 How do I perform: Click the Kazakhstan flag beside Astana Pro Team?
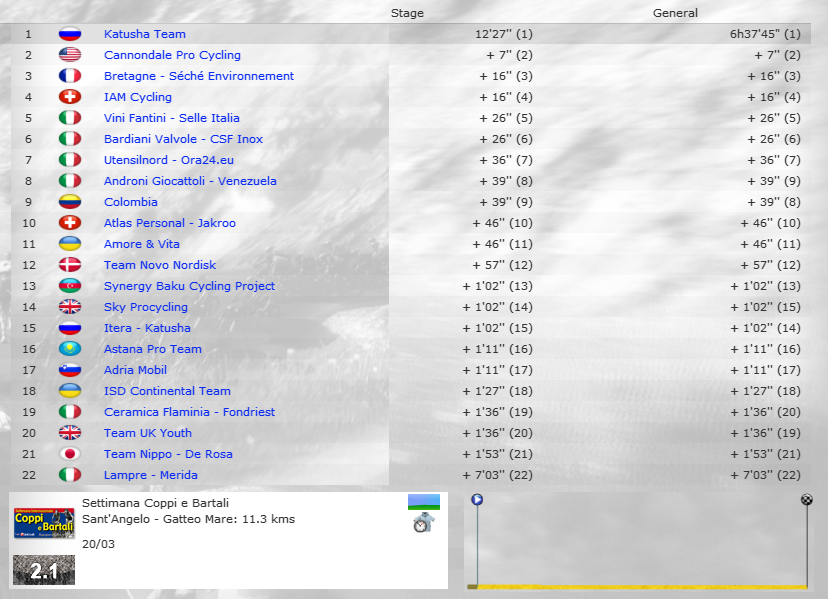[x=70, y=349]
